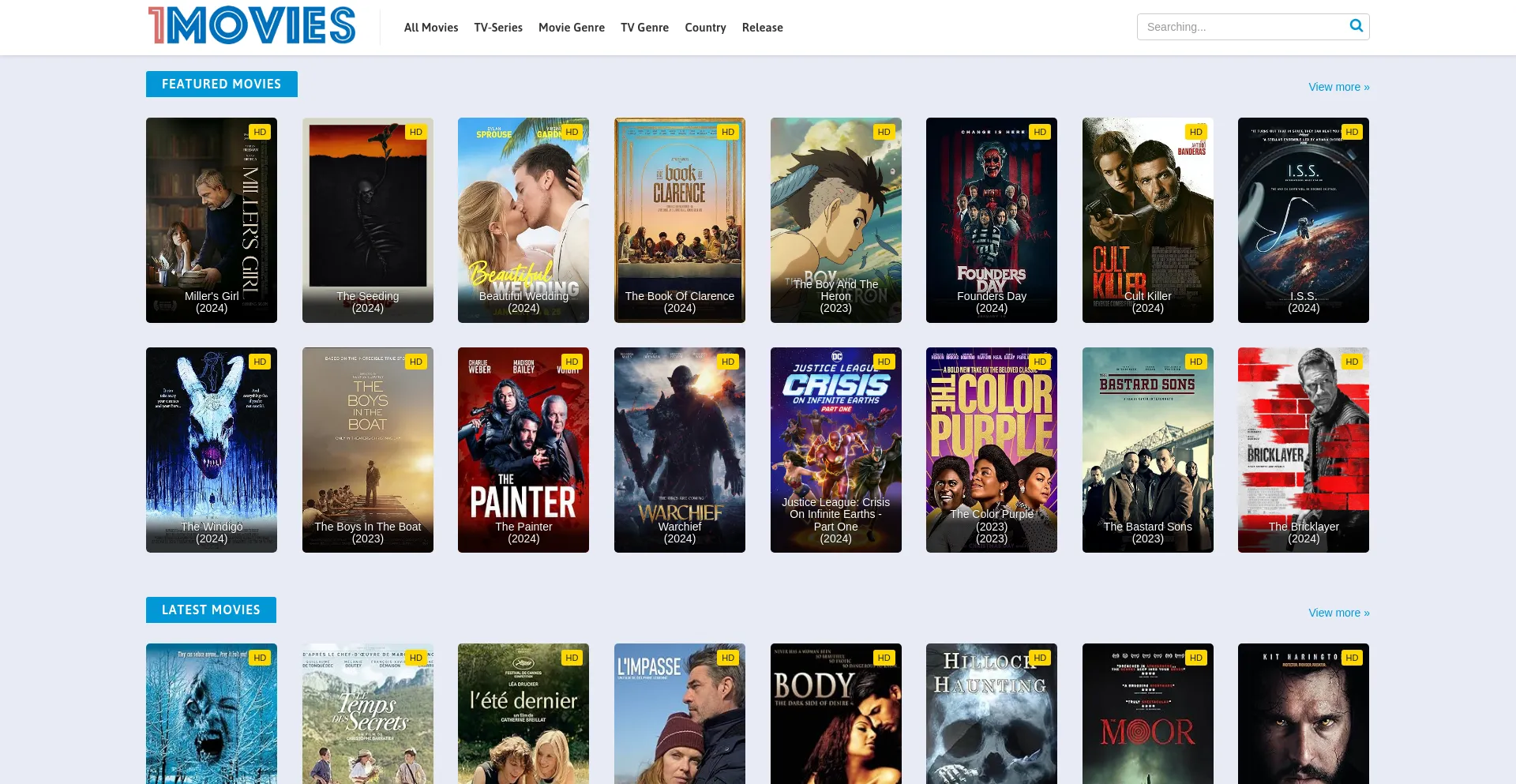The height and width of the screenshot is (784, 1516).
Task: Click HD badge on The Windigo poster
Action: click(260, 362)
